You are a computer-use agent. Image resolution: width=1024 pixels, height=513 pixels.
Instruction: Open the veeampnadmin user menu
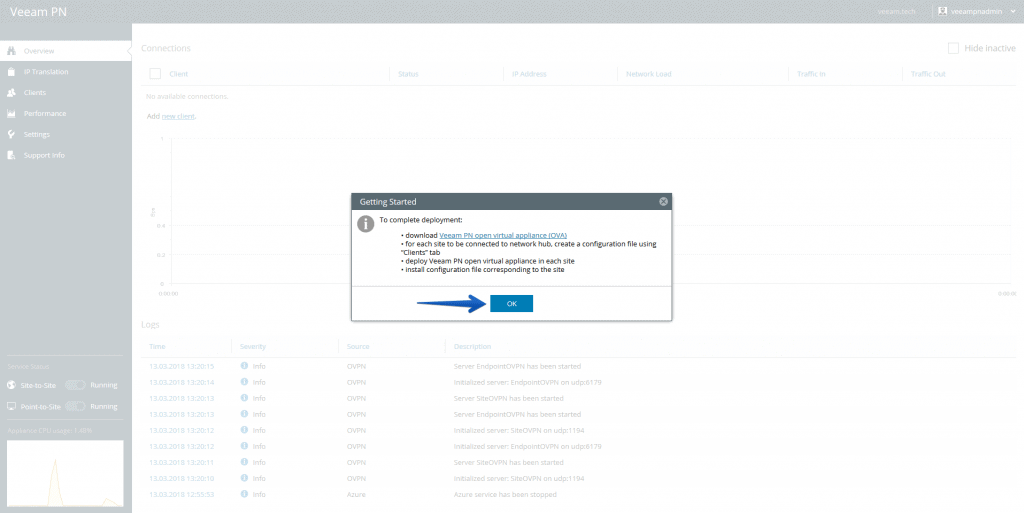[x=975, y=11]
